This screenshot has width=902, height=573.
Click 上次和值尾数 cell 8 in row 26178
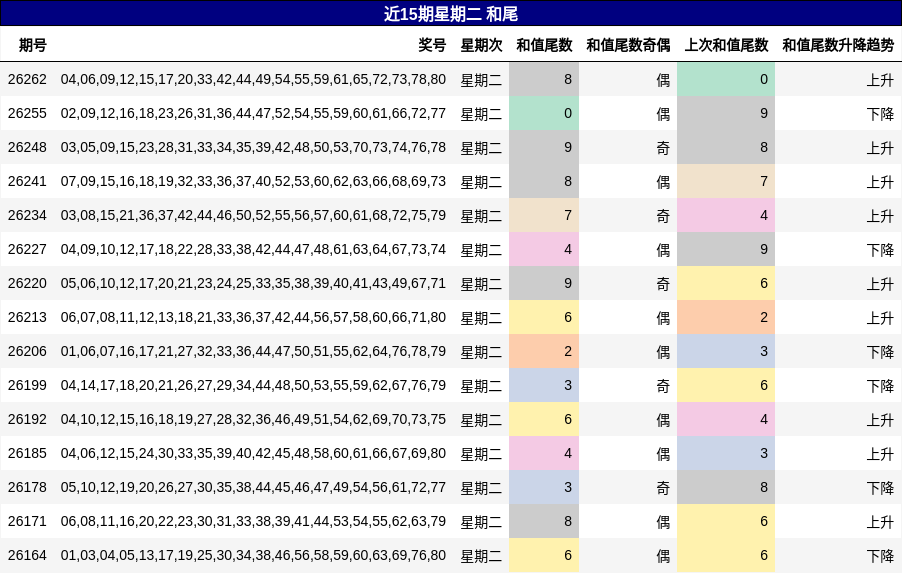point(726,487)
